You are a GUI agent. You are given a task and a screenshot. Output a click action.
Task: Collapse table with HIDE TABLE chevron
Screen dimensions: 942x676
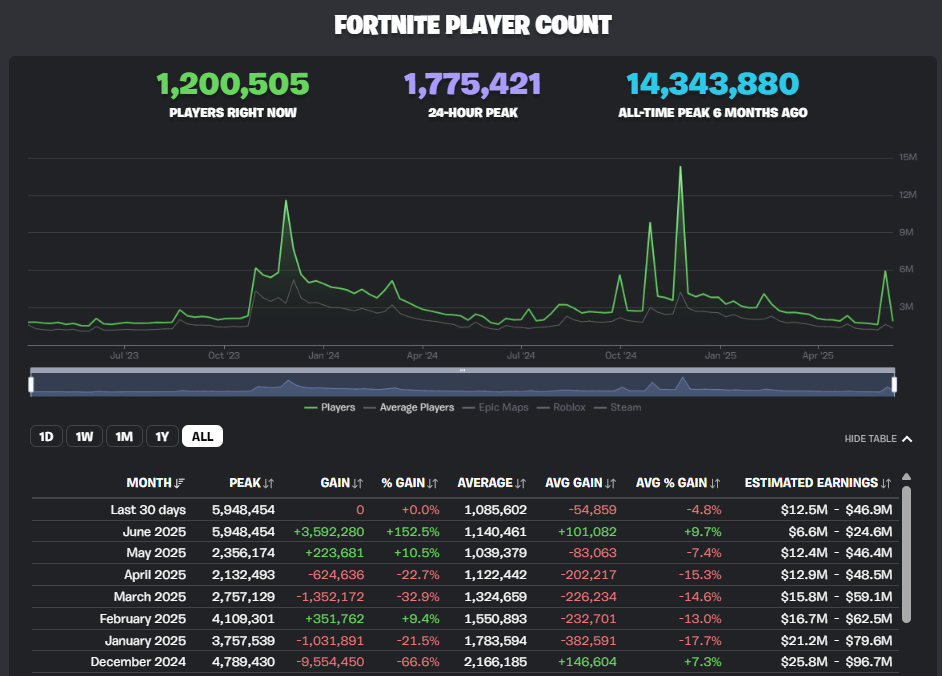907,439
